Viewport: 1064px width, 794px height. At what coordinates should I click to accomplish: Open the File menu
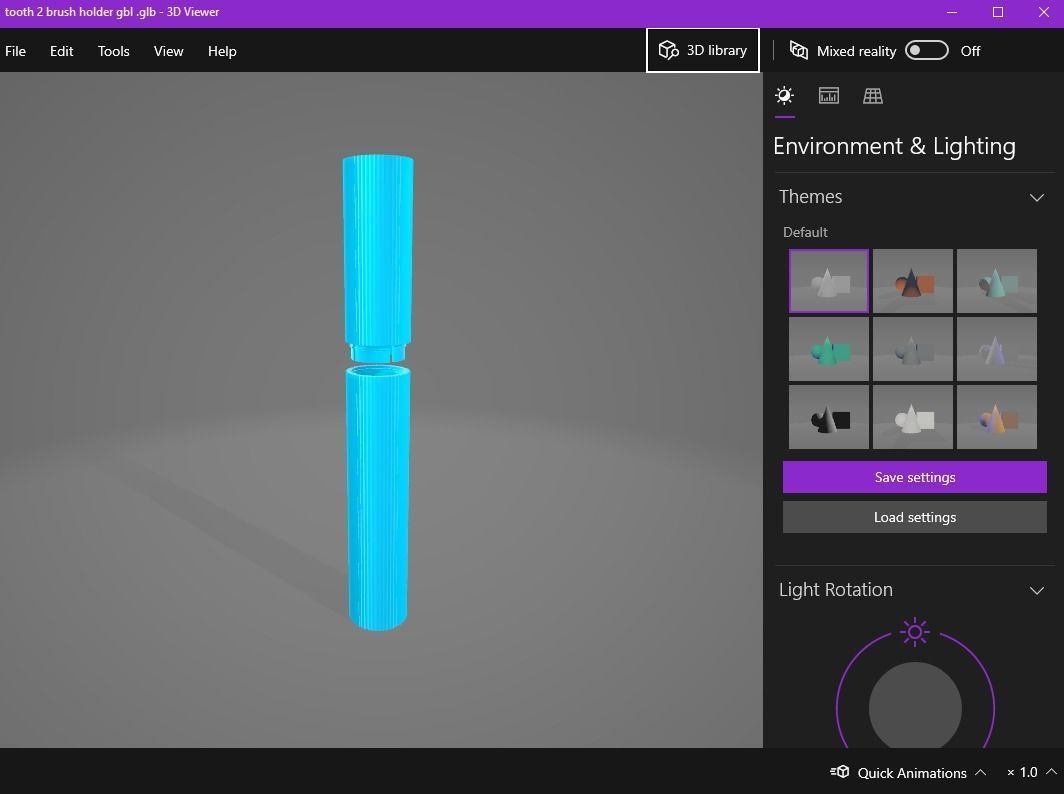(x=16, y=51)
